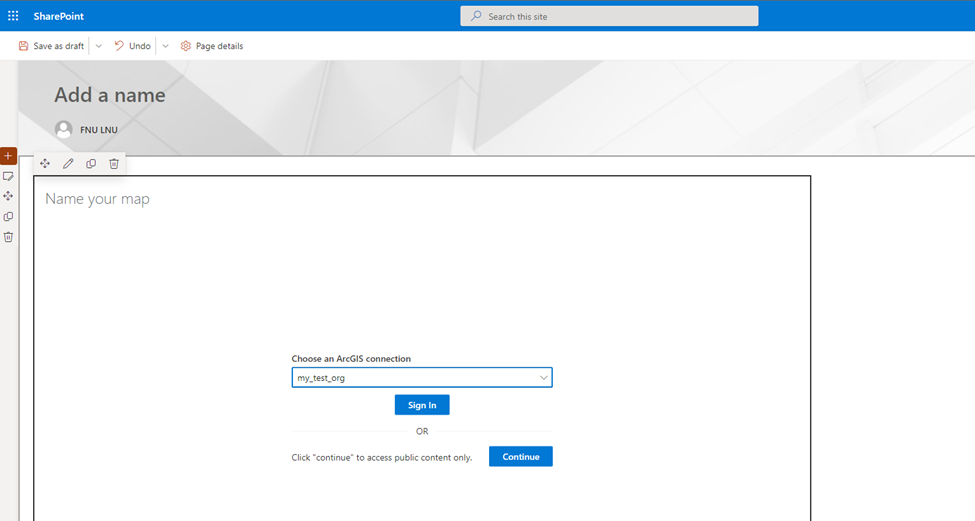Open the ArcGIS connection dropdown my_test_org
Image resolution: width=975 pixels, height=521 pixels.
(x=422, y=377)
